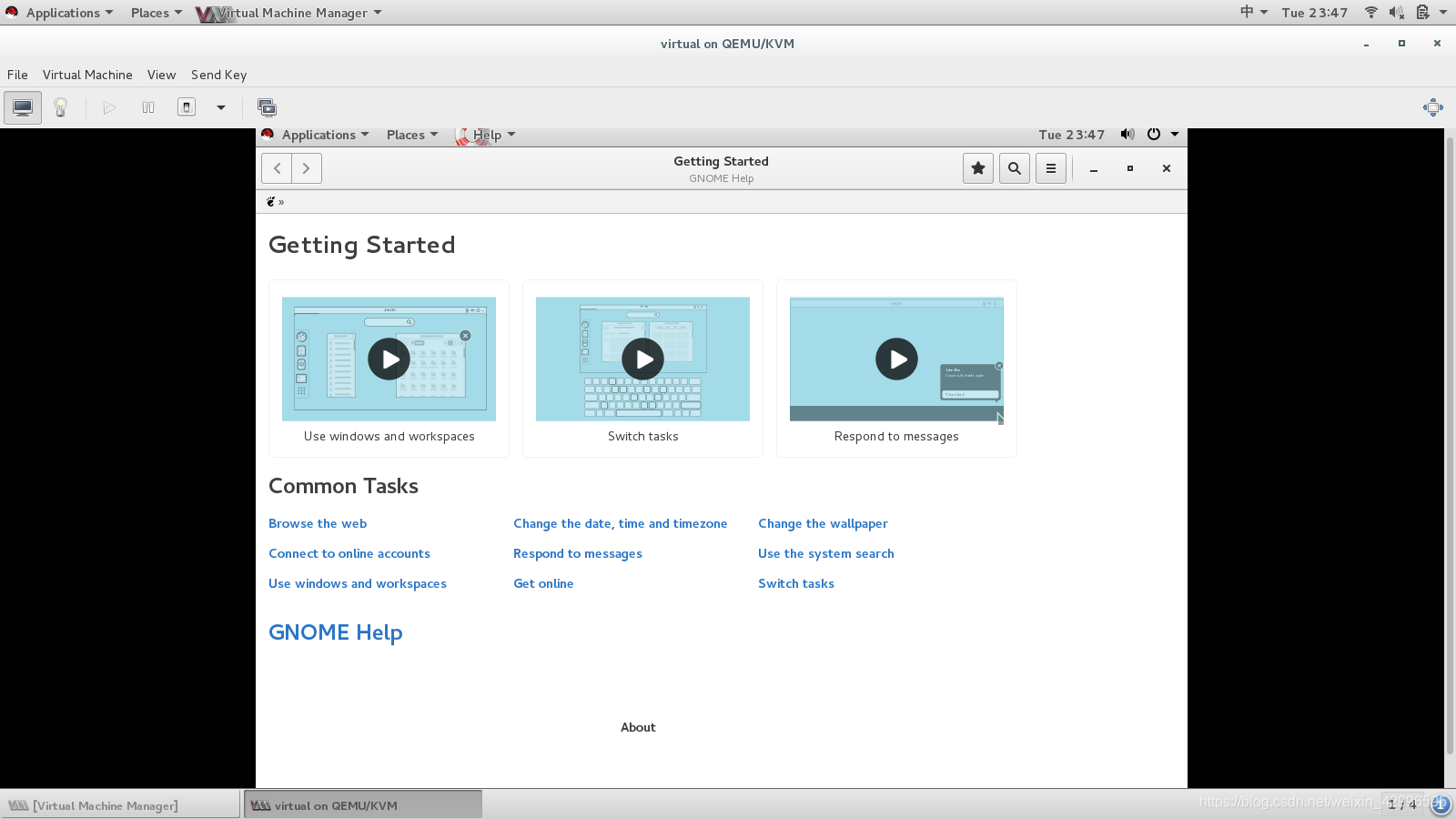Open 'Use windows and workspaces' text link
The width and height of the screenshot is (1456, 819).
coord(358,583)
